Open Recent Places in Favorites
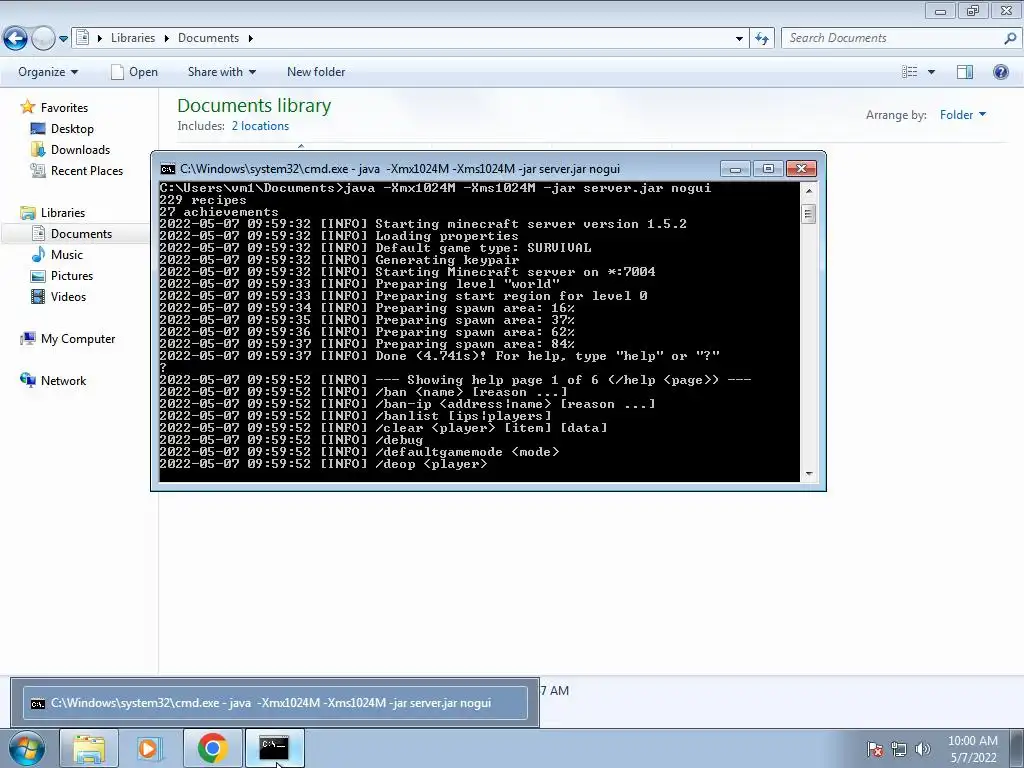This screenshot has width=1024, height=768. pyautogui.click(x=87, y=170)
